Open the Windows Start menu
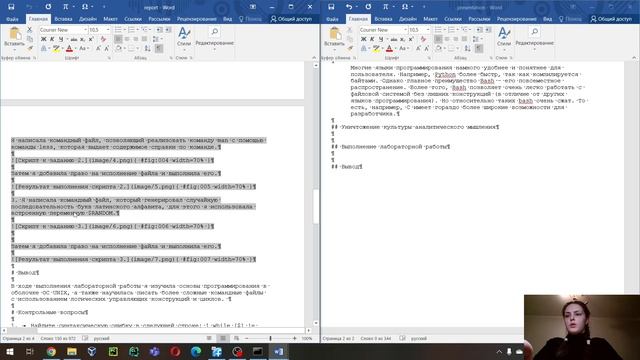Viewport: 640px width, 360px height. point(9,351)
